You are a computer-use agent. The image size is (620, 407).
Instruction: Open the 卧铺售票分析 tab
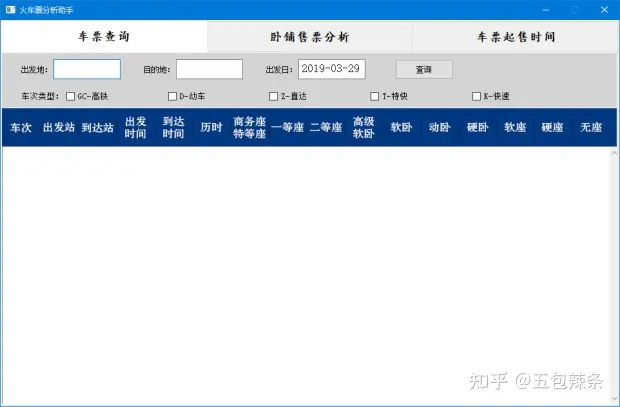tap(310, 37)
